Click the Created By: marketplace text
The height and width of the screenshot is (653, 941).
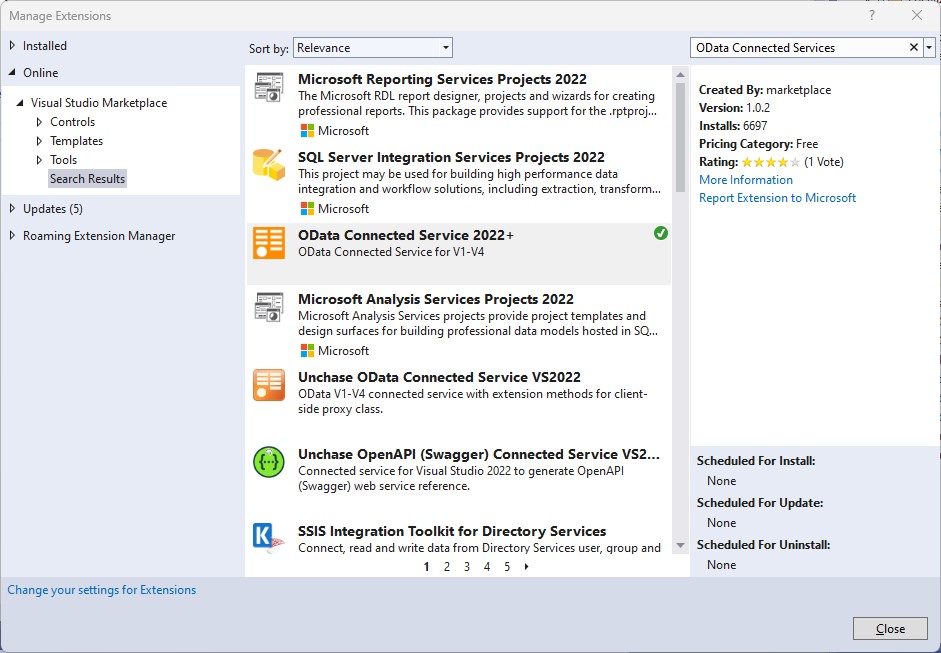765,90
